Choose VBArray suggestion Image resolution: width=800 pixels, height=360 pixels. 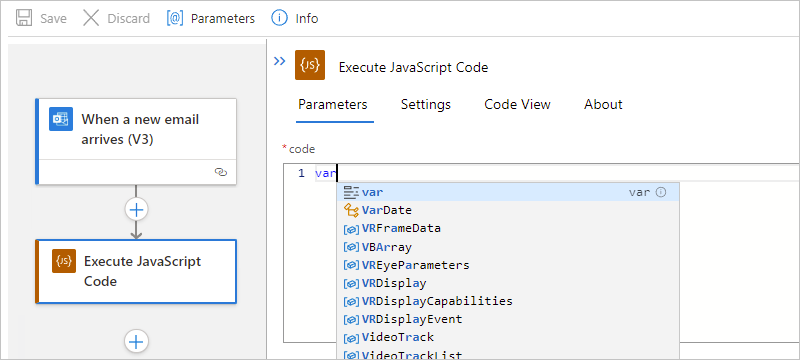pos(508,247)
